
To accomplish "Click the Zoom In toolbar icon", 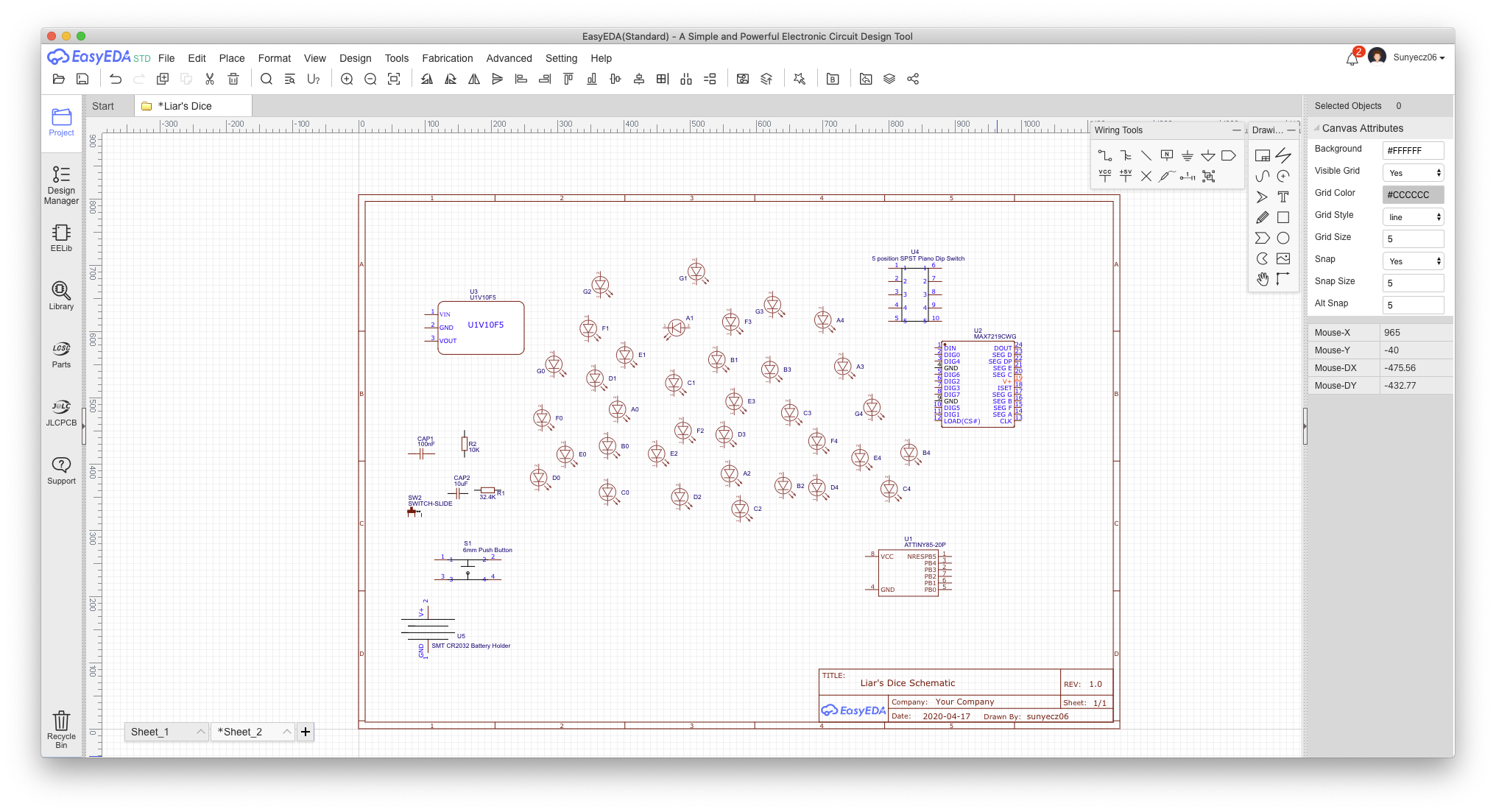I will point(347,79).
